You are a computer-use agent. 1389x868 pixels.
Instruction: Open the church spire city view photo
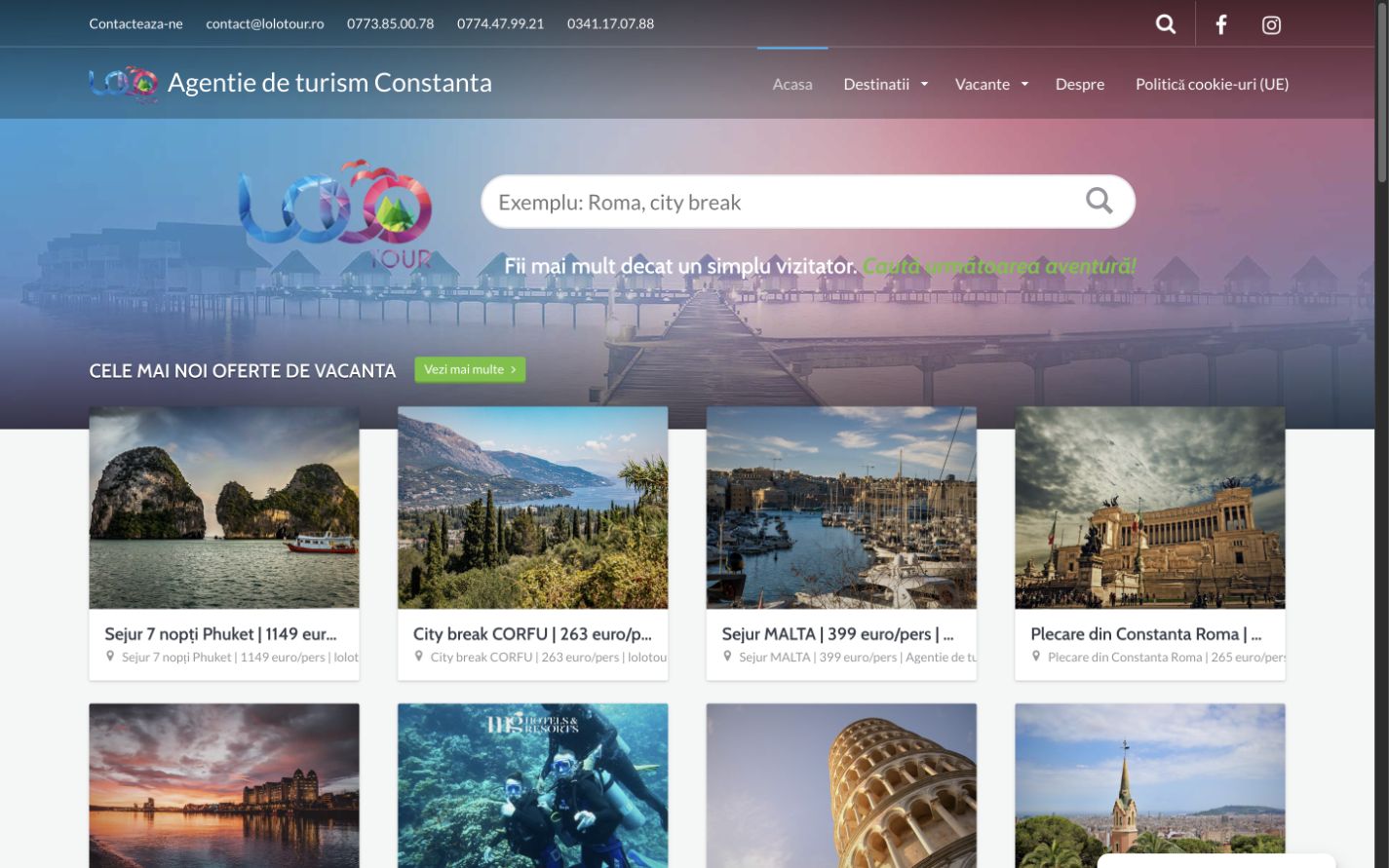click(x=1150, y=785)
